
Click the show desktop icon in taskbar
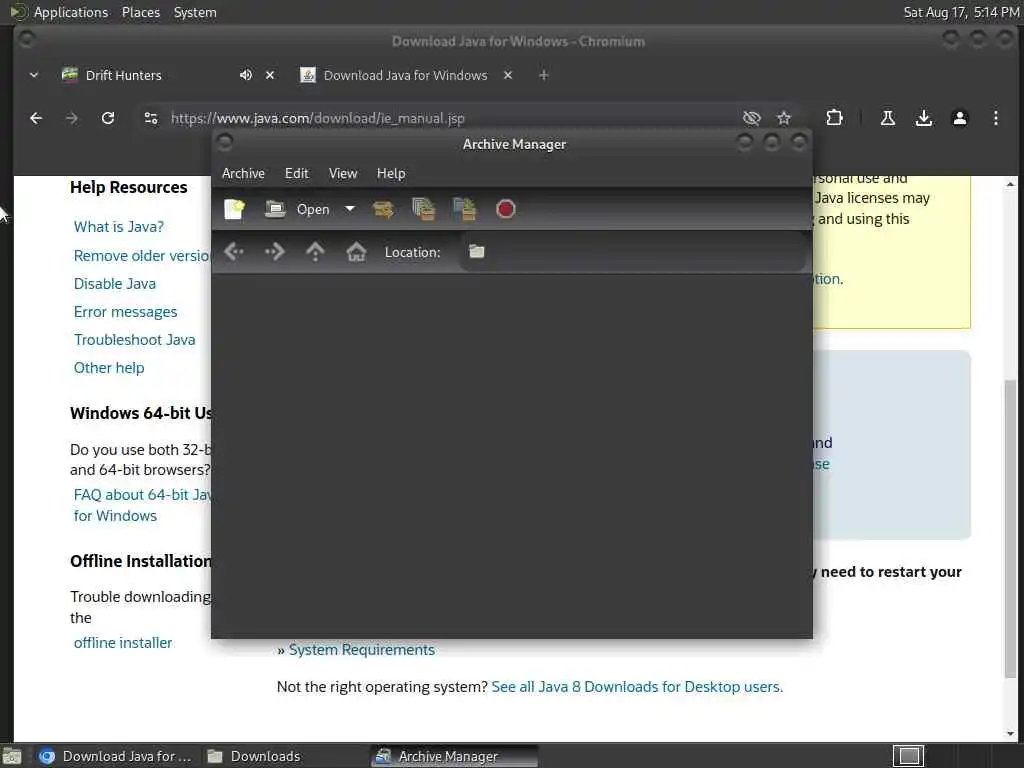click(12, 757)
